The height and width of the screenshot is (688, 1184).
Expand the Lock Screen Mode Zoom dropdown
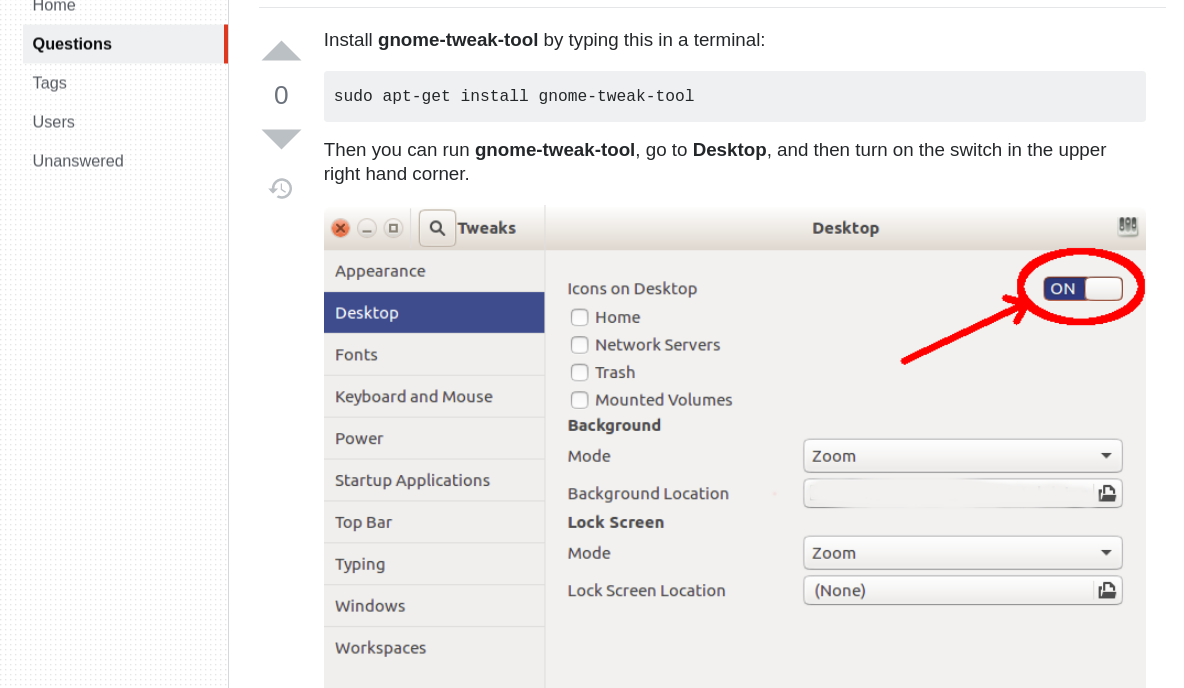[x=963, y=553]
